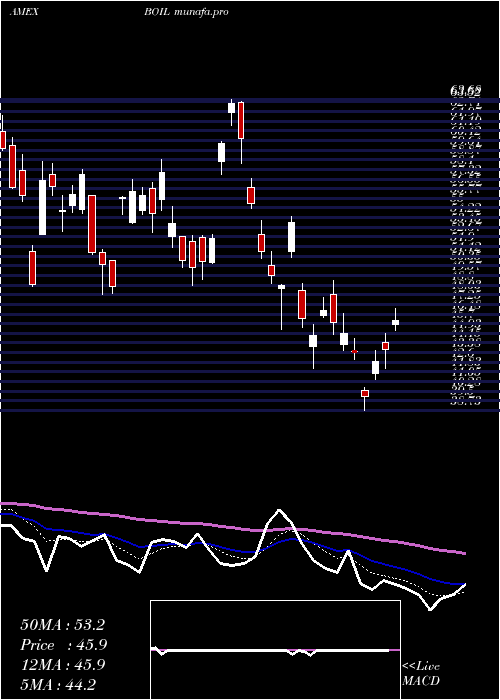Select the 12MA : 45.9 label

(62, 665)
